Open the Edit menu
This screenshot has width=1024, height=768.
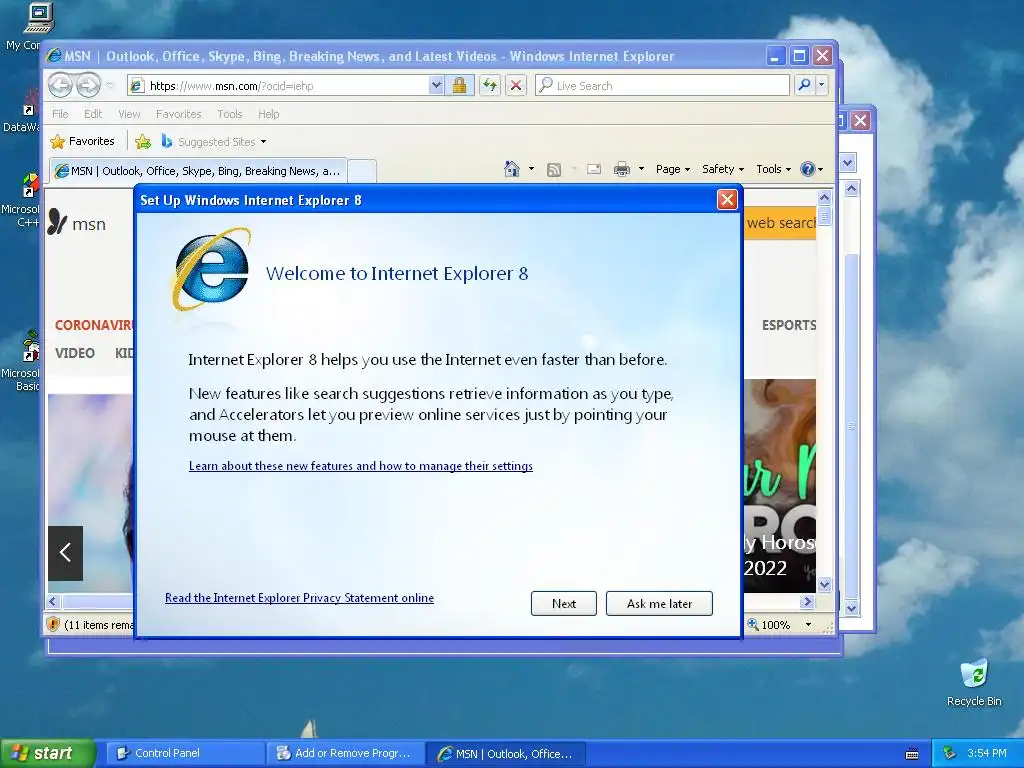coord(93,114)
